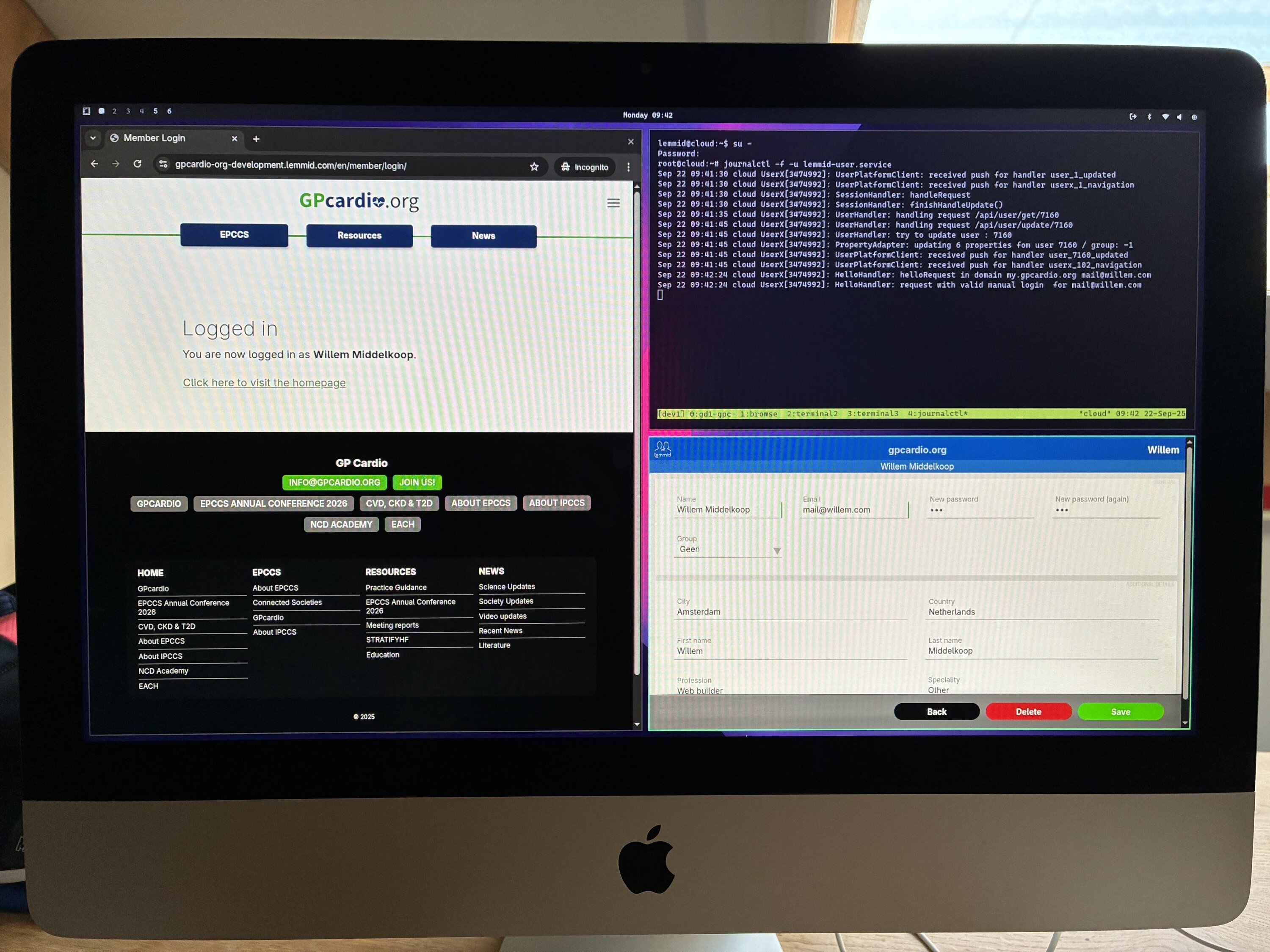This screenshot has width=1270, height=952.
Task: Open the Incognito indicator
Action: pos(585,167)
